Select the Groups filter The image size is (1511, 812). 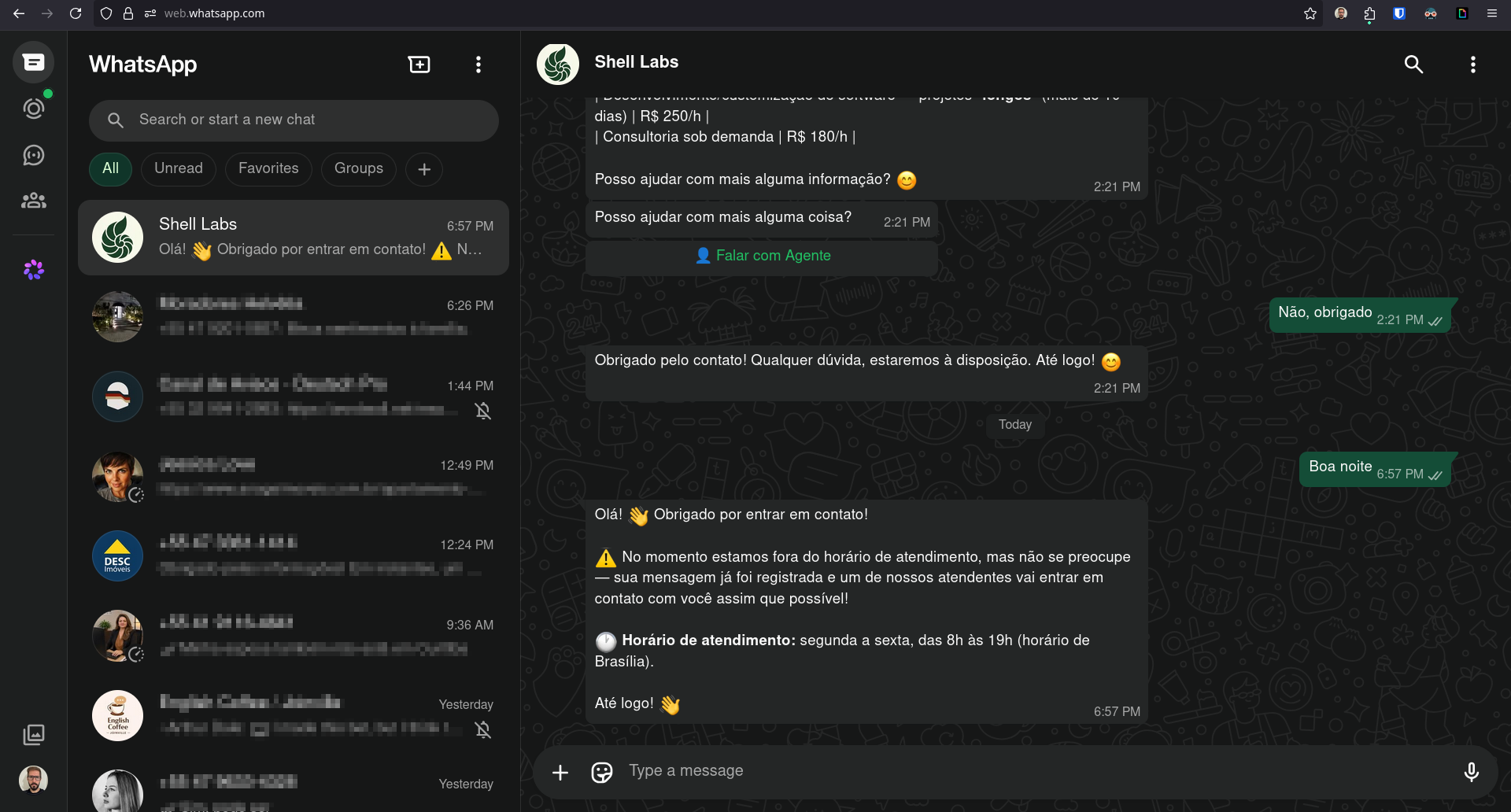click(359, 169)
